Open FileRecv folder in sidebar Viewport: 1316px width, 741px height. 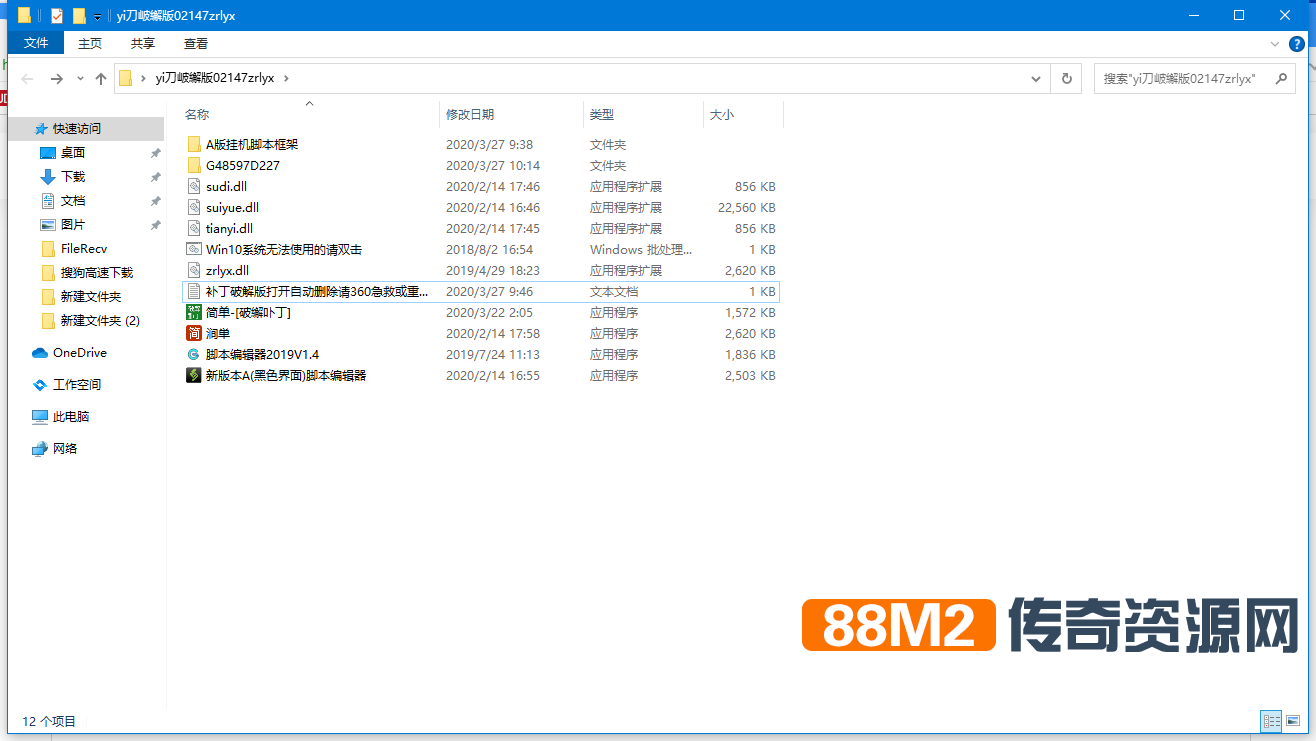click(84, 248)
